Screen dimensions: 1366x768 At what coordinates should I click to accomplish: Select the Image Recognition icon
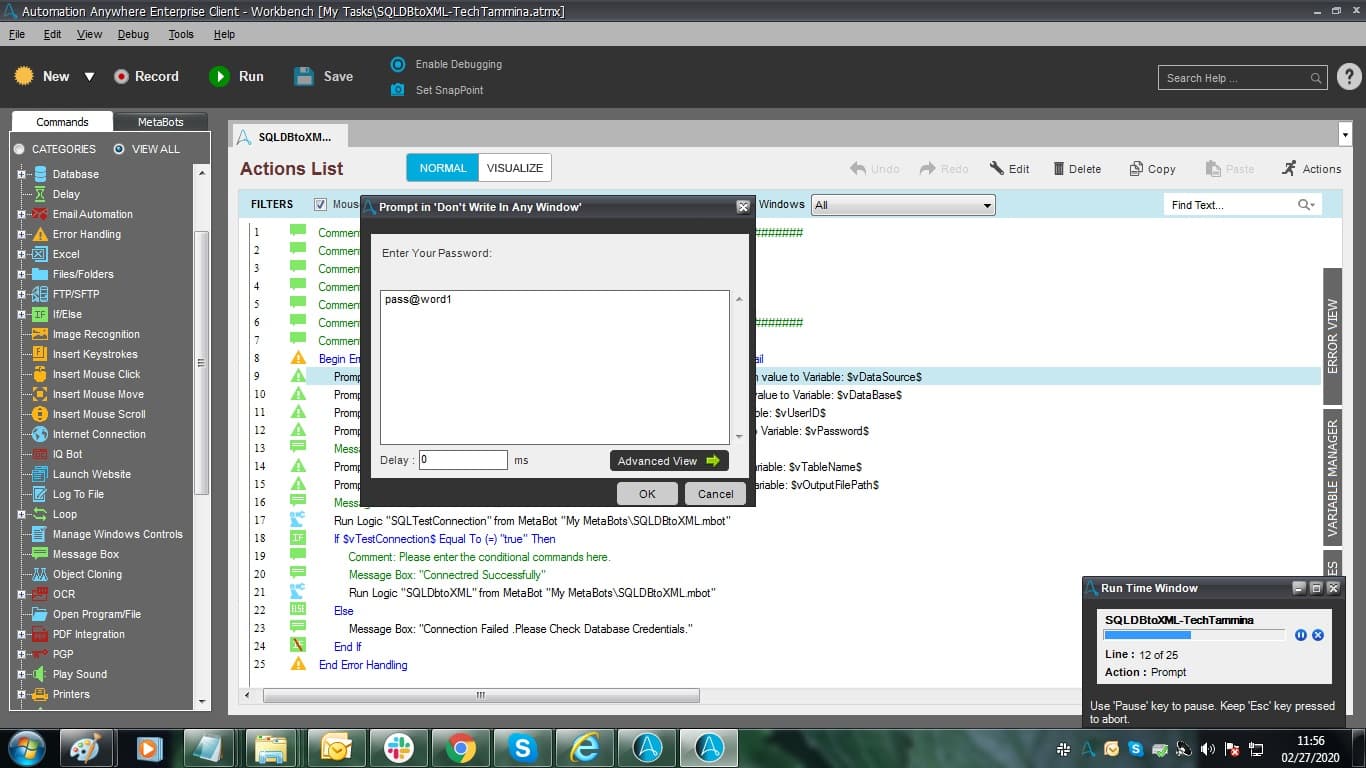coord(40,334)
